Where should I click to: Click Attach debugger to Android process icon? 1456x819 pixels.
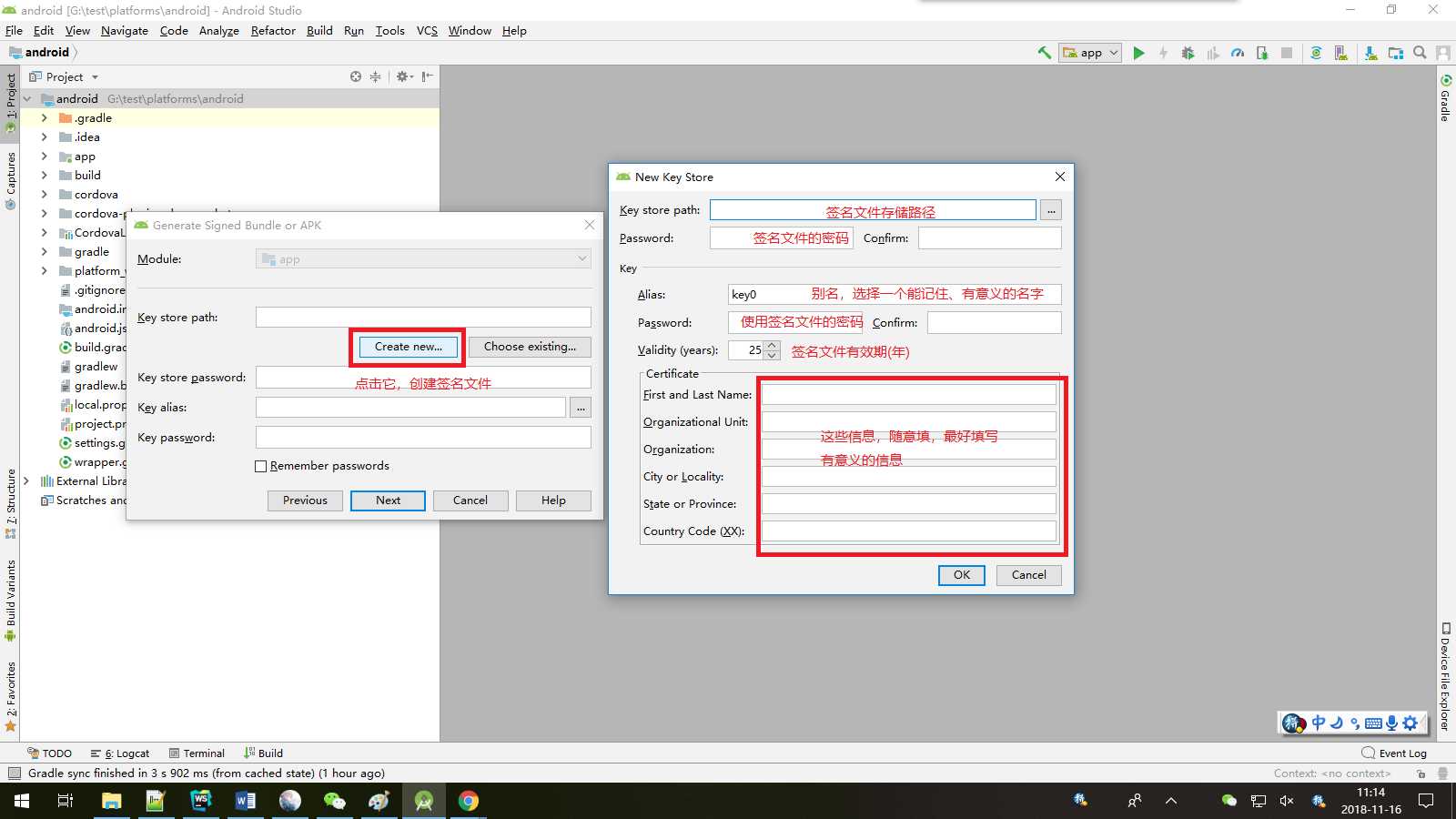1262,53
